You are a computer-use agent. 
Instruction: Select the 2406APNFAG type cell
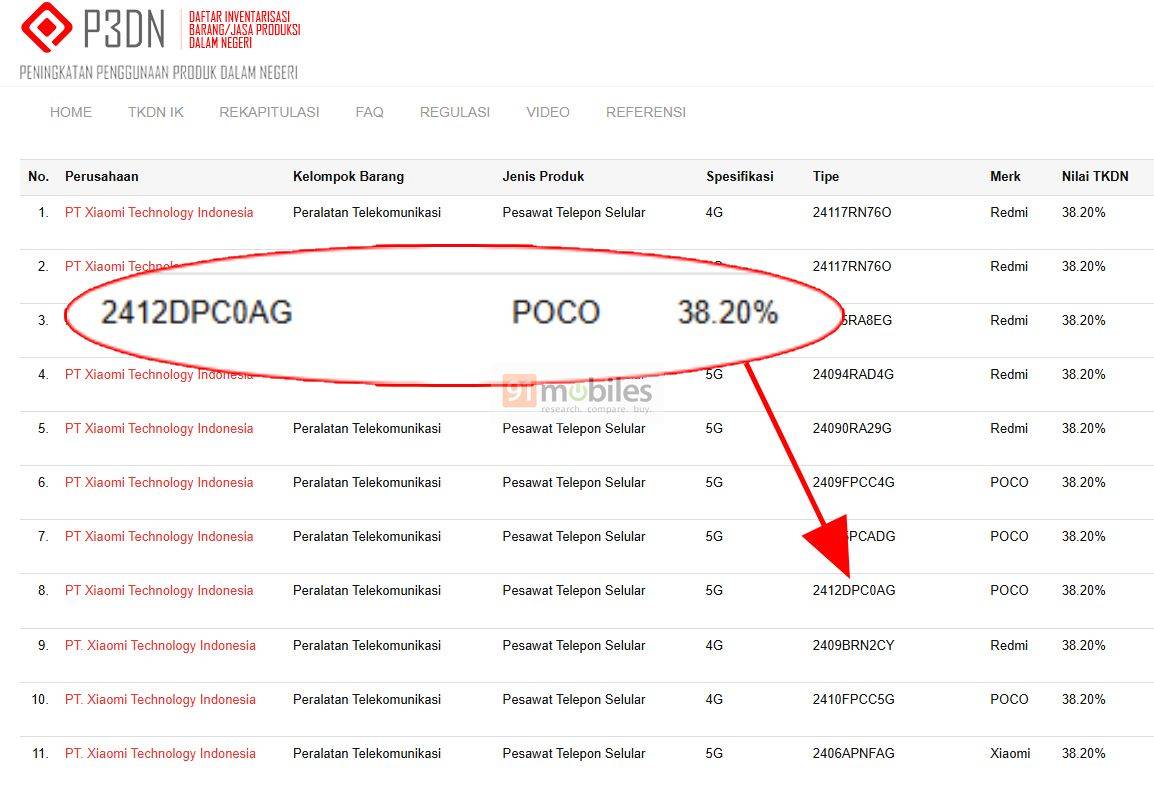pos(853,754)
